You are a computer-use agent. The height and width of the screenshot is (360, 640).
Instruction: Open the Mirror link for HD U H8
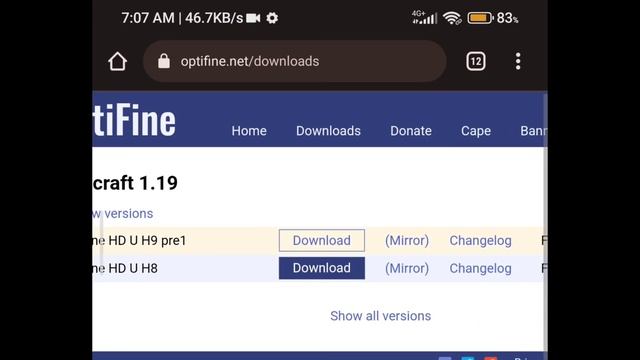(x=407, y=268)
